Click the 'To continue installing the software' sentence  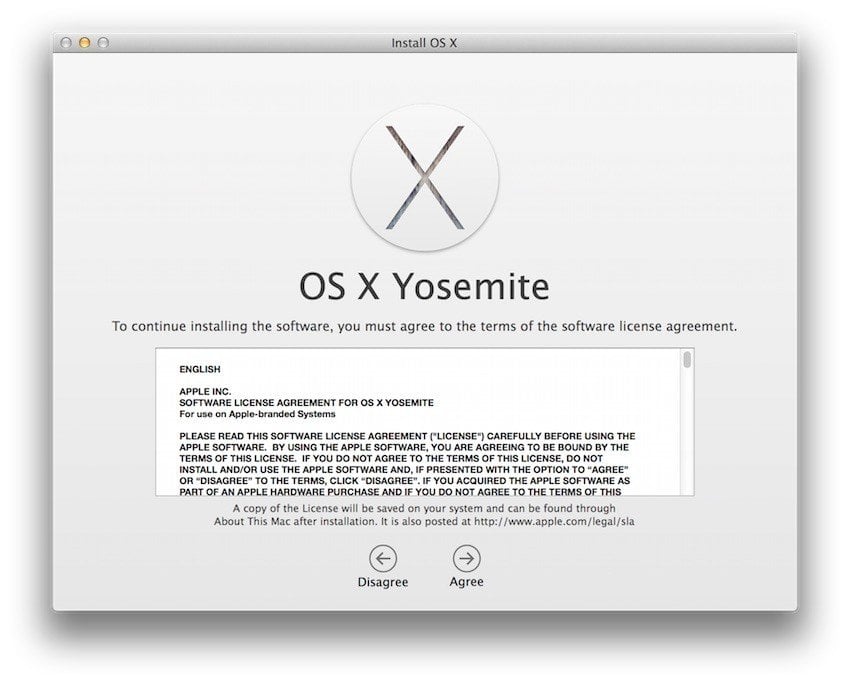(424, 326)
